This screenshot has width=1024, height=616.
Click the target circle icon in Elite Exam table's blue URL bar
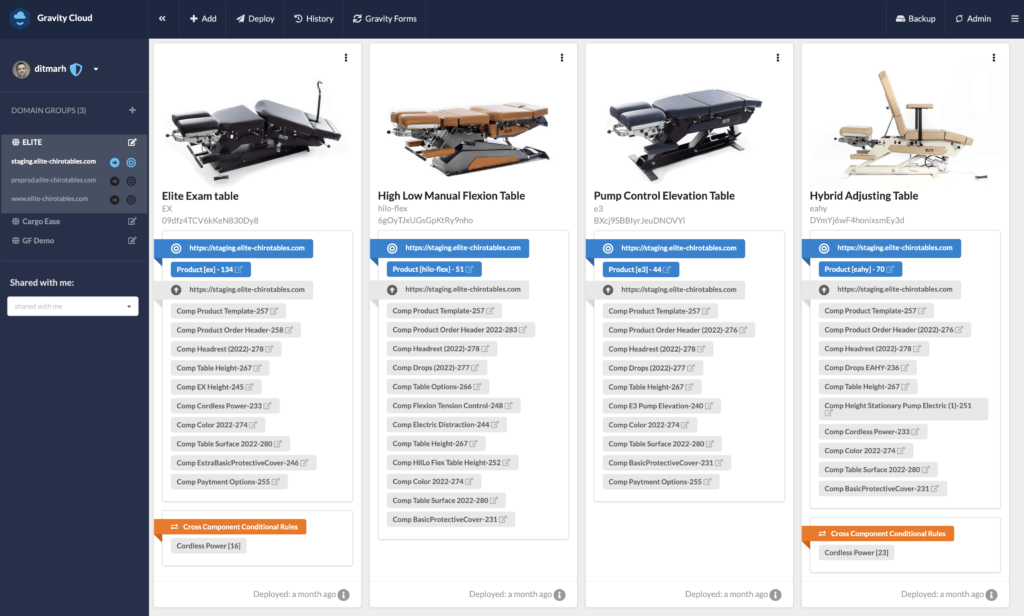pyautogui.click(x=176, y=248)
